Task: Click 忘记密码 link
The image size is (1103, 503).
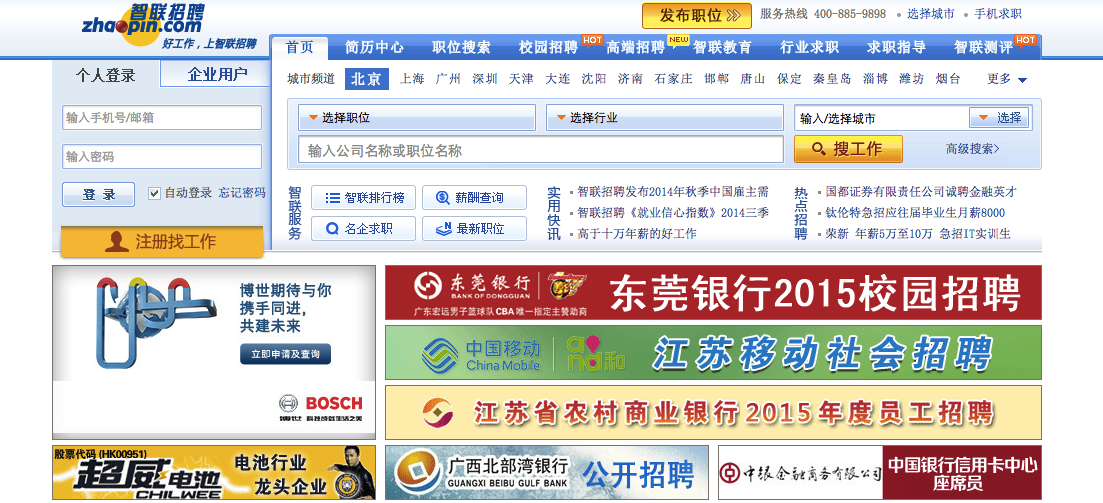Action: (x=242, y=193)
